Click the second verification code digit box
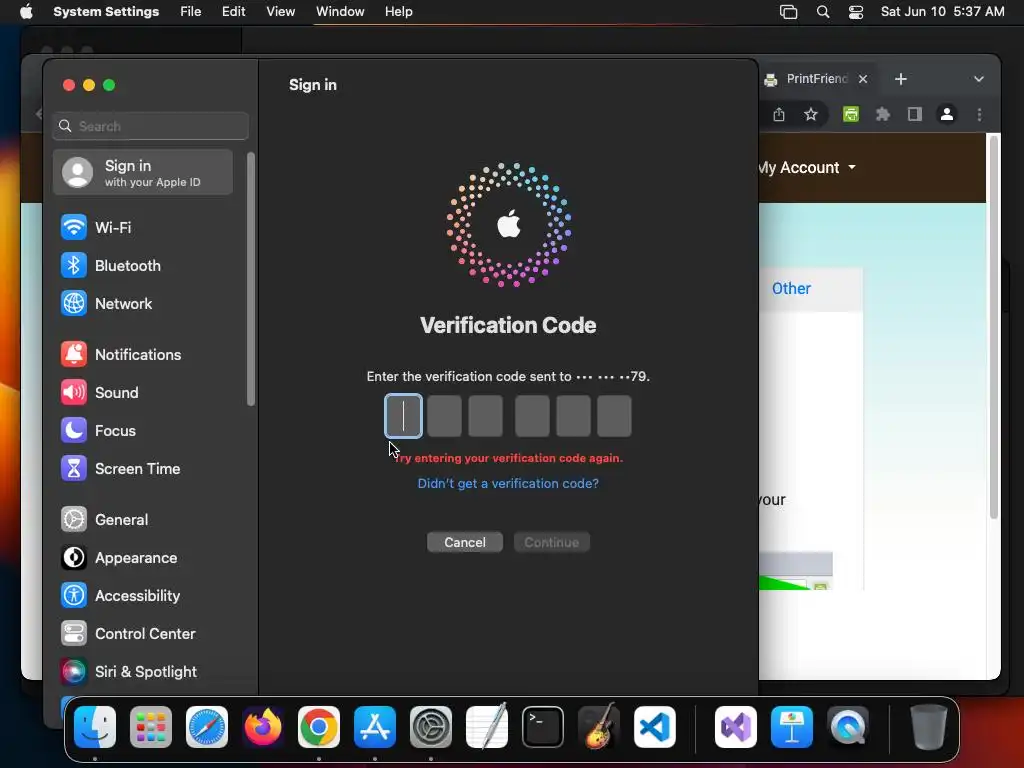 pyautogui.click(x=445, y=415)
